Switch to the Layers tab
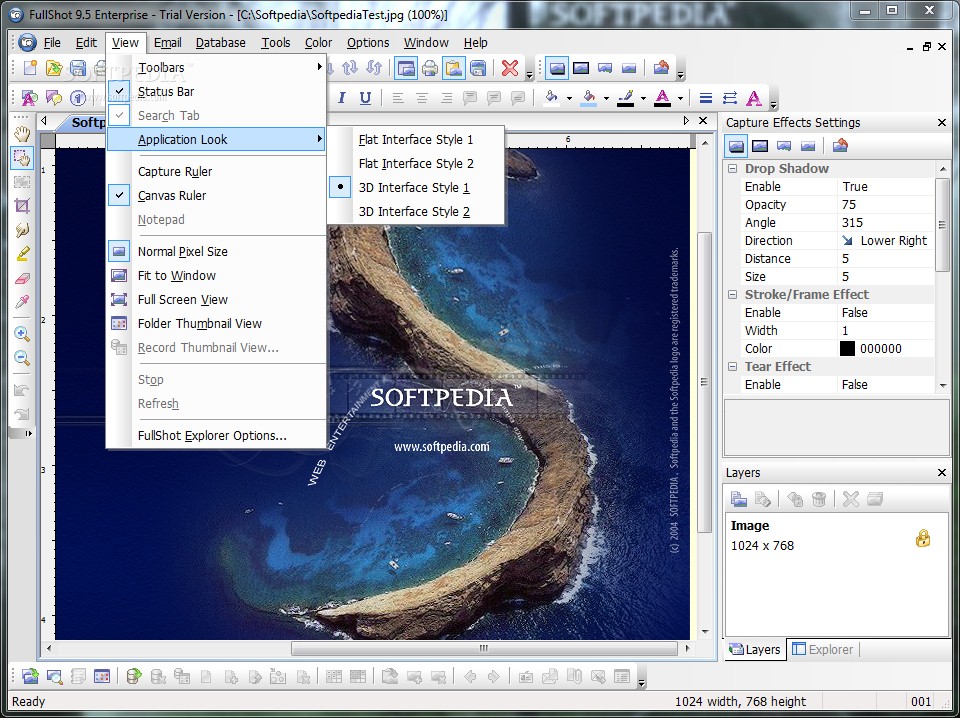 tap(754, 649)
